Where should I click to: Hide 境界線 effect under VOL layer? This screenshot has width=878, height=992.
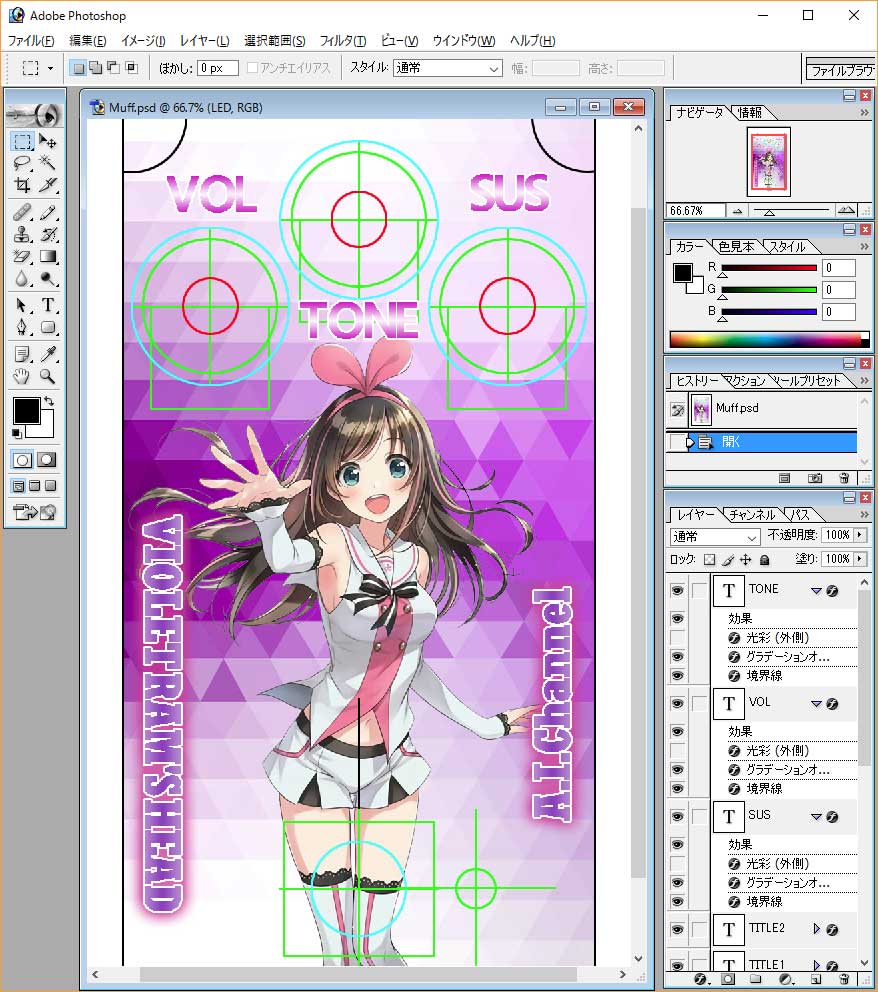point(677,788)
